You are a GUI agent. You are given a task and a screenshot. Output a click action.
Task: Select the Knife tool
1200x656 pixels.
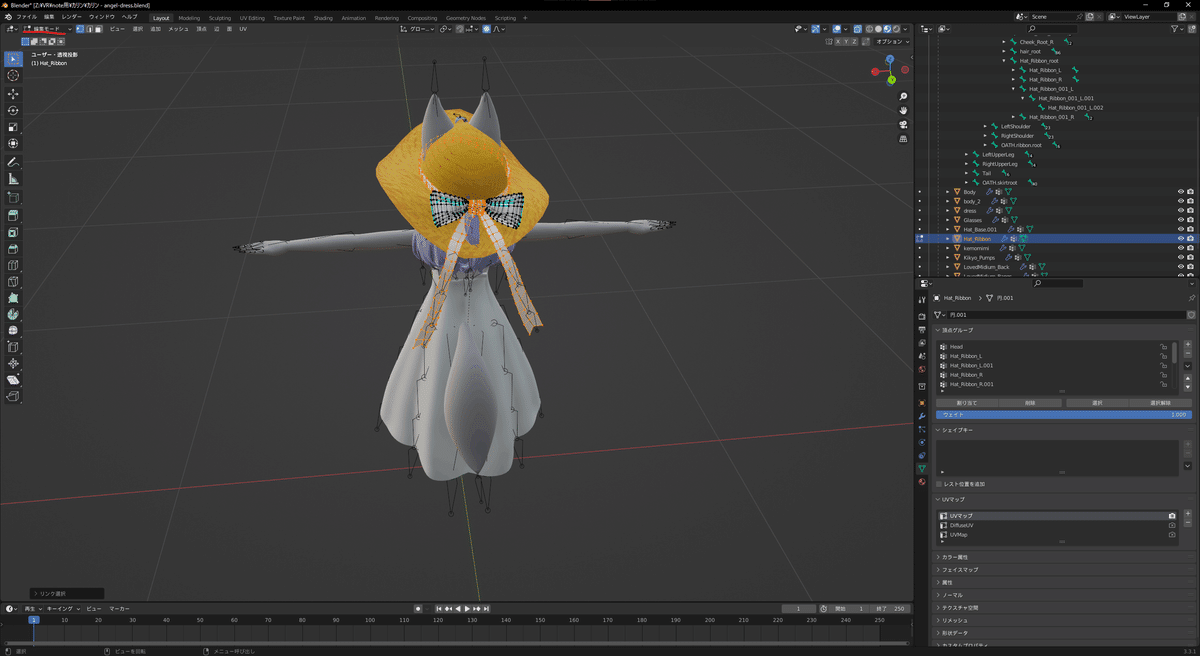(13, 283)
